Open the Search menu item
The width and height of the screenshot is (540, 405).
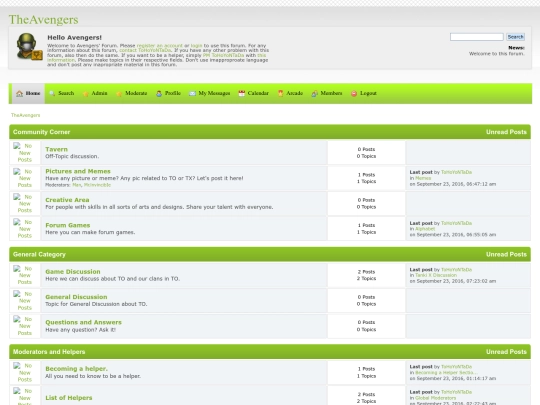point(62,93)
